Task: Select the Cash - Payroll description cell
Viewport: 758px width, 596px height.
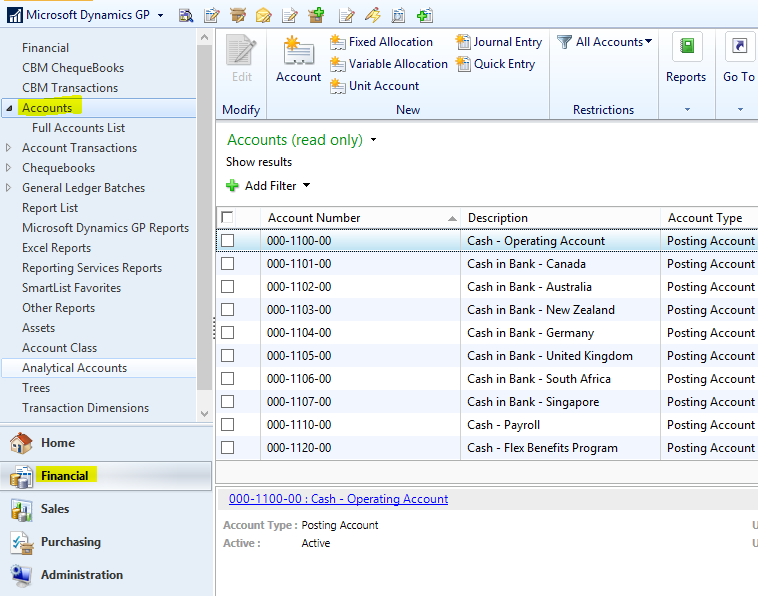Action: [560, 425]
